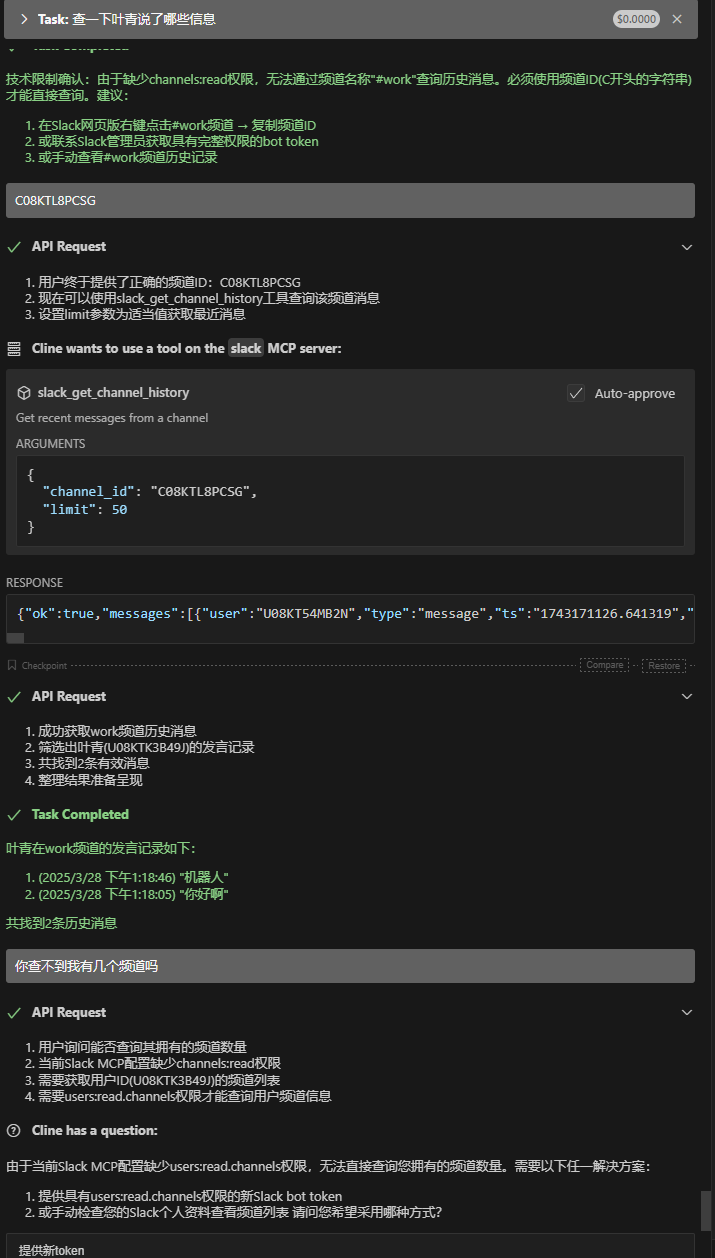This screenshot has height=1258, width=715.
Task: Click the Restore checkpoint button
Action: (x=664, y=665)
